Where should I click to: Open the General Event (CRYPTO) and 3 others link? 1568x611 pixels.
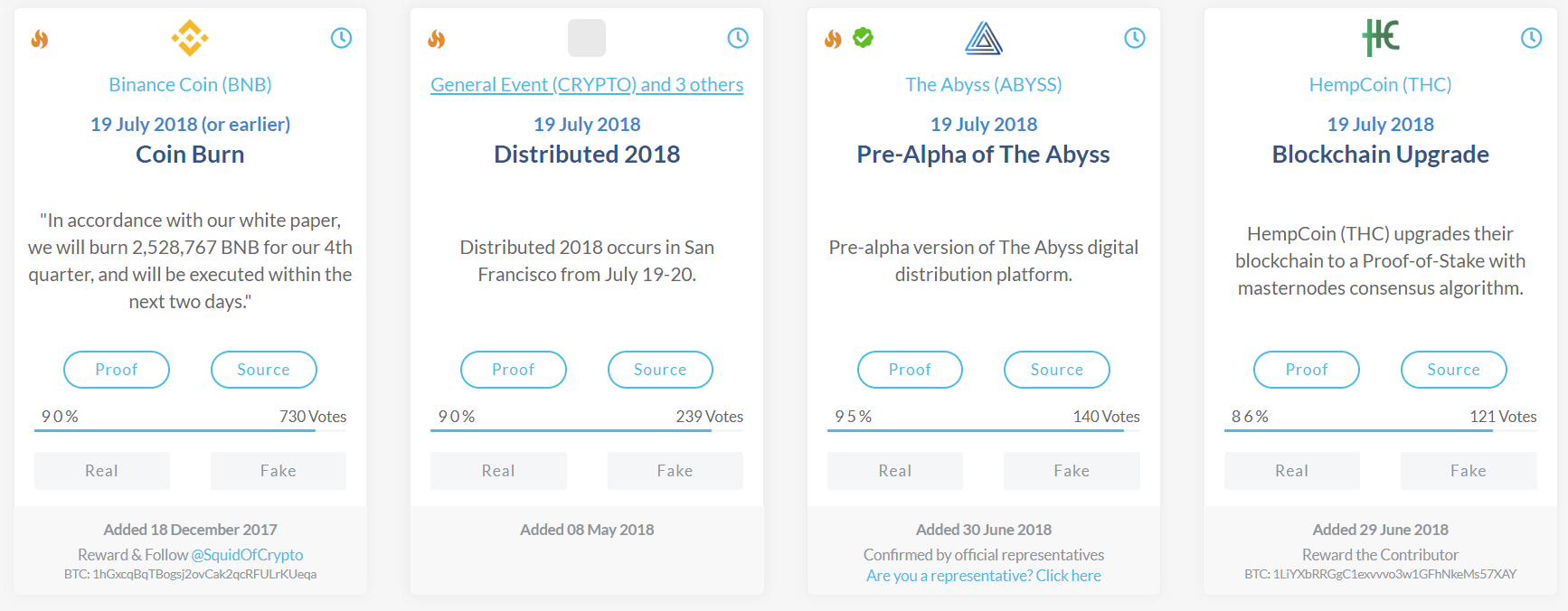click(x=587, y=85)
